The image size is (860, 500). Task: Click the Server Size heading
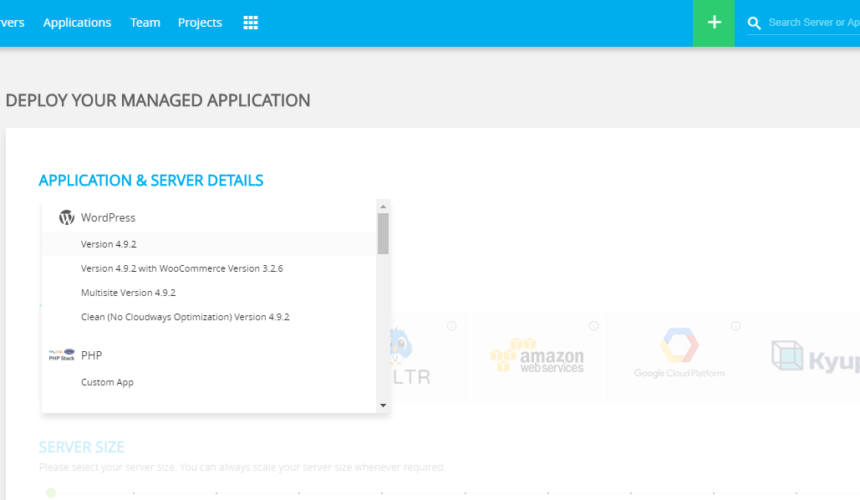[82, 447]
